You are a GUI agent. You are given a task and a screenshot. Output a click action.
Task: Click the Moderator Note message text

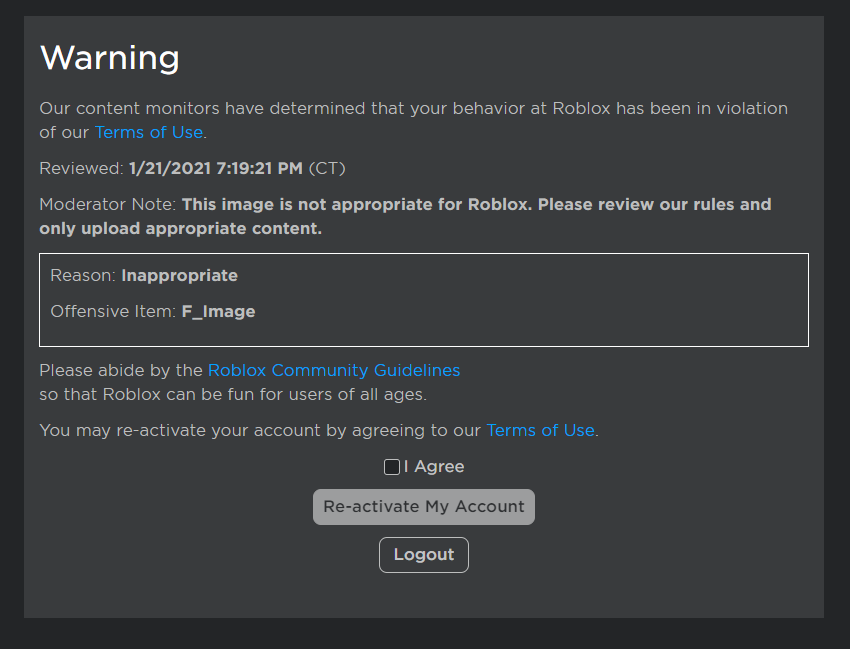coord(405,216)
